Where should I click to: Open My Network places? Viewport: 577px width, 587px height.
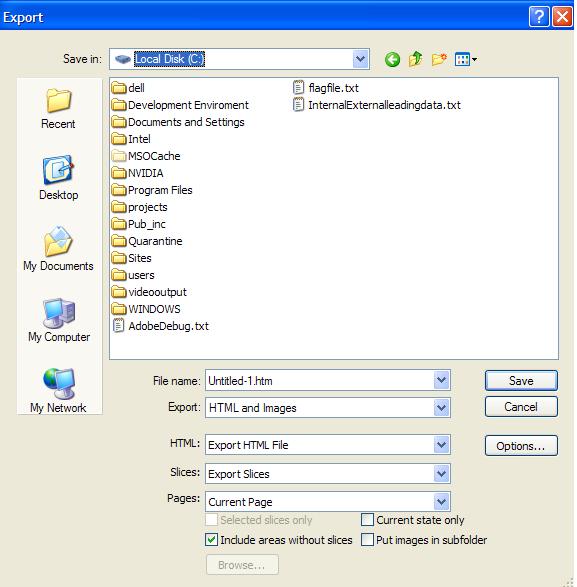[58, 391]
